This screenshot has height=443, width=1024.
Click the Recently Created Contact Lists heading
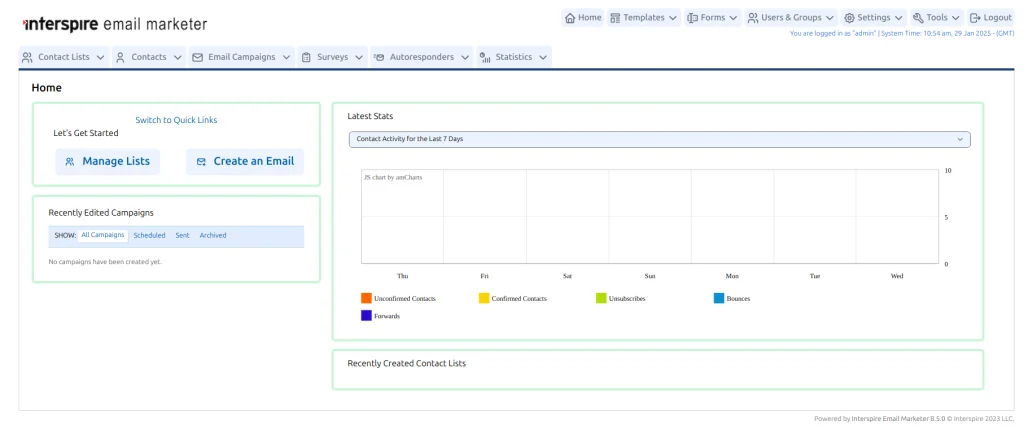pyautogui.click(x=407, y=363)
